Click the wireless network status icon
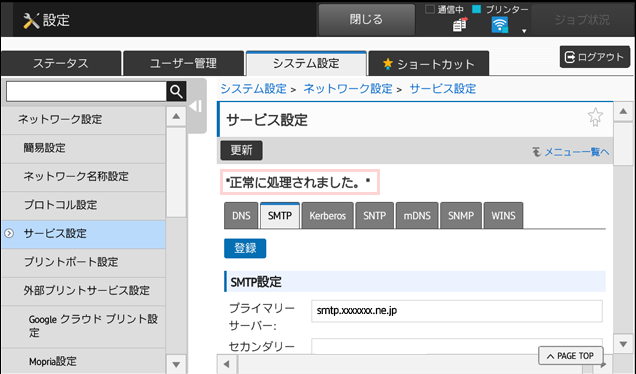This screenshot has width=636, height=374. pyautogui.click(x=500, y=26)
